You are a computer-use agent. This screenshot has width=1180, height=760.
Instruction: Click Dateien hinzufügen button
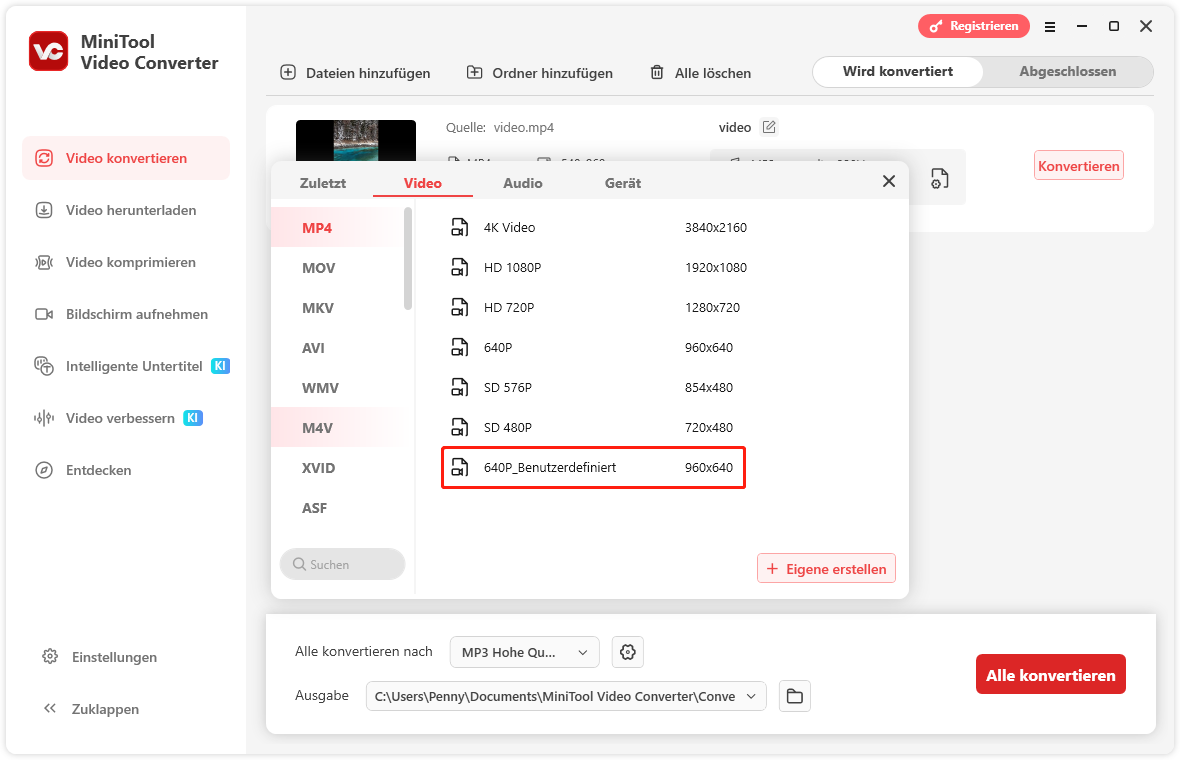click(x=355, y=73)
